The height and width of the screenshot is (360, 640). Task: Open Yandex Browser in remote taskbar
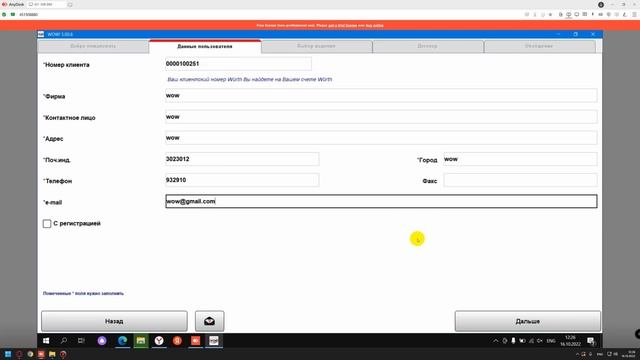pos(159,340)
